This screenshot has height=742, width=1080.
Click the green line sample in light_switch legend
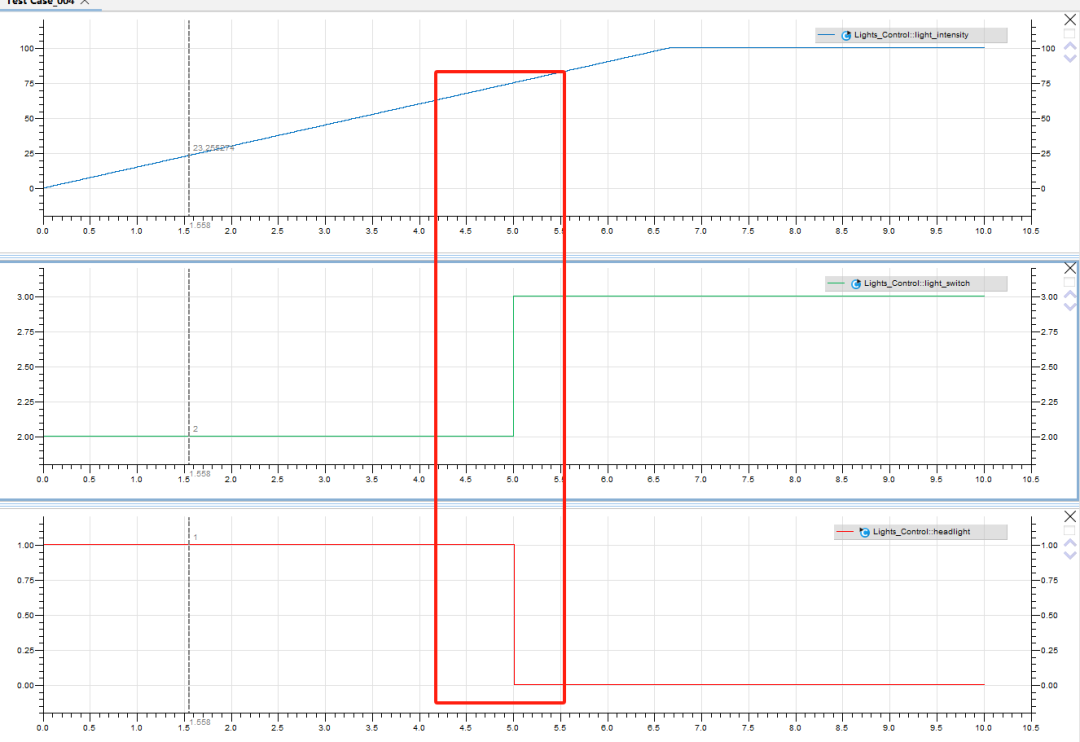click(x=835, y=284)
